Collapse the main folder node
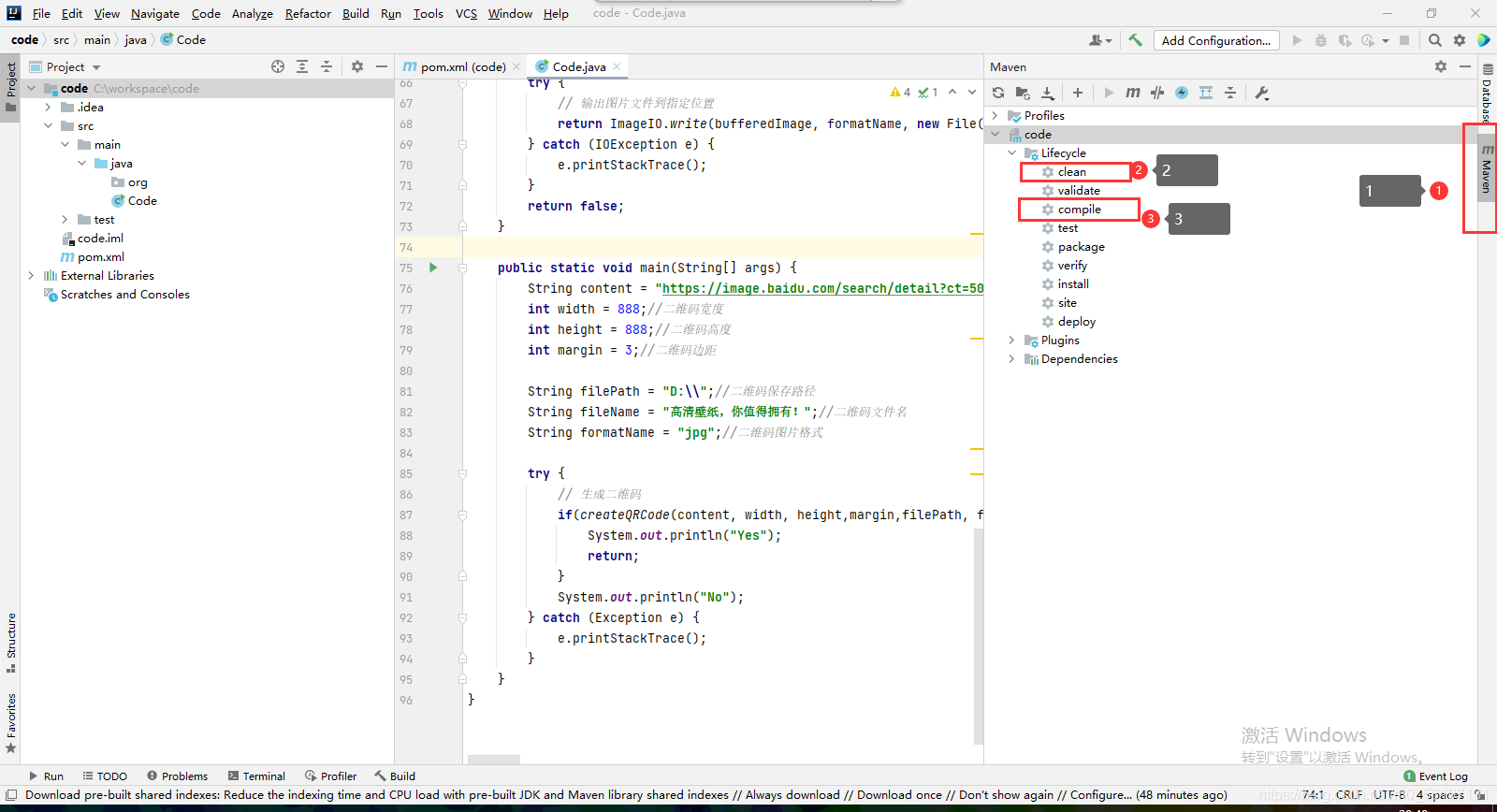 (65, 144)
